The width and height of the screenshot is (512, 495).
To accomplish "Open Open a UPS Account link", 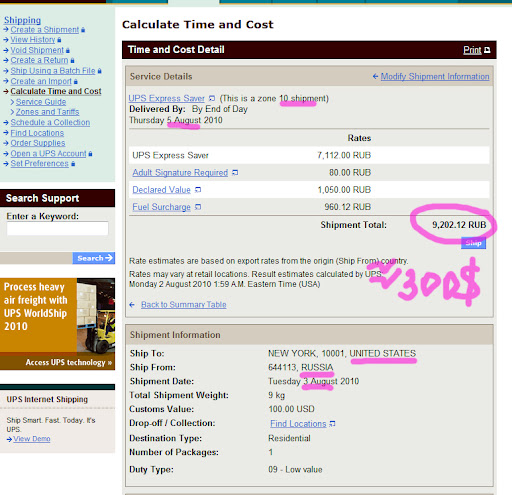I will 48,154.
